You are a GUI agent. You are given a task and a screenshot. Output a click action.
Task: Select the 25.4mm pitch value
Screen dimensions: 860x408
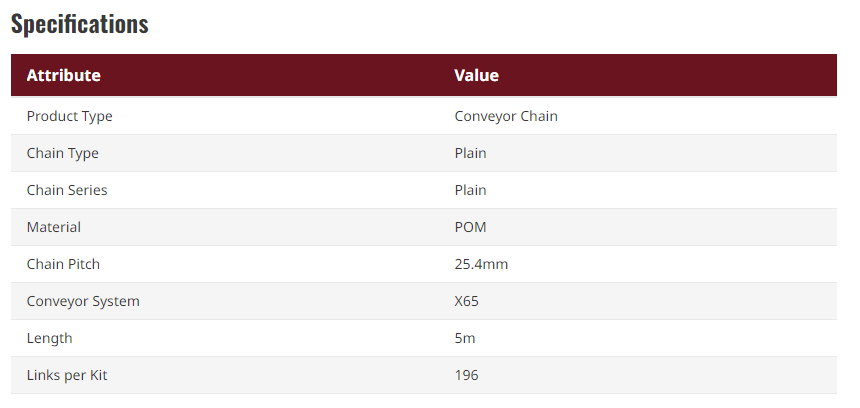pos(481,264)
